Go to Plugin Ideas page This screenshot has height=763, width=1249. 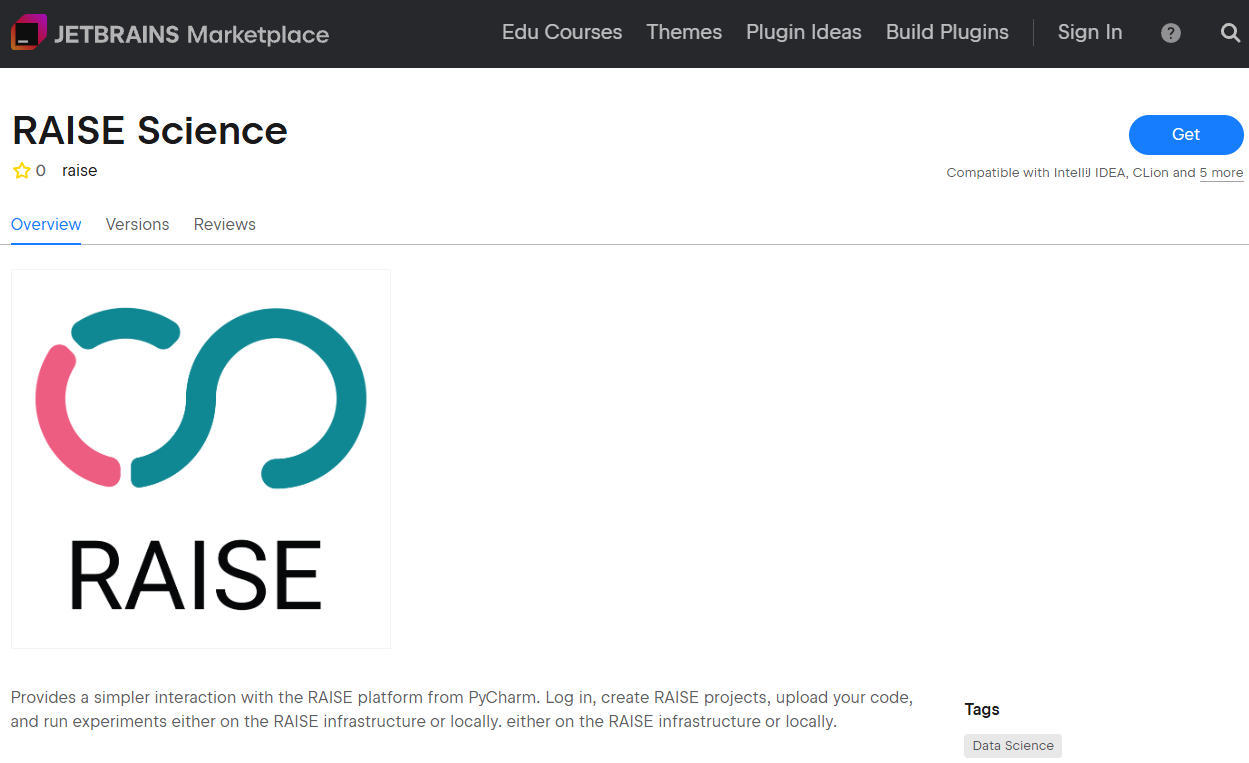pyautogui.click(x=804, y=32)
